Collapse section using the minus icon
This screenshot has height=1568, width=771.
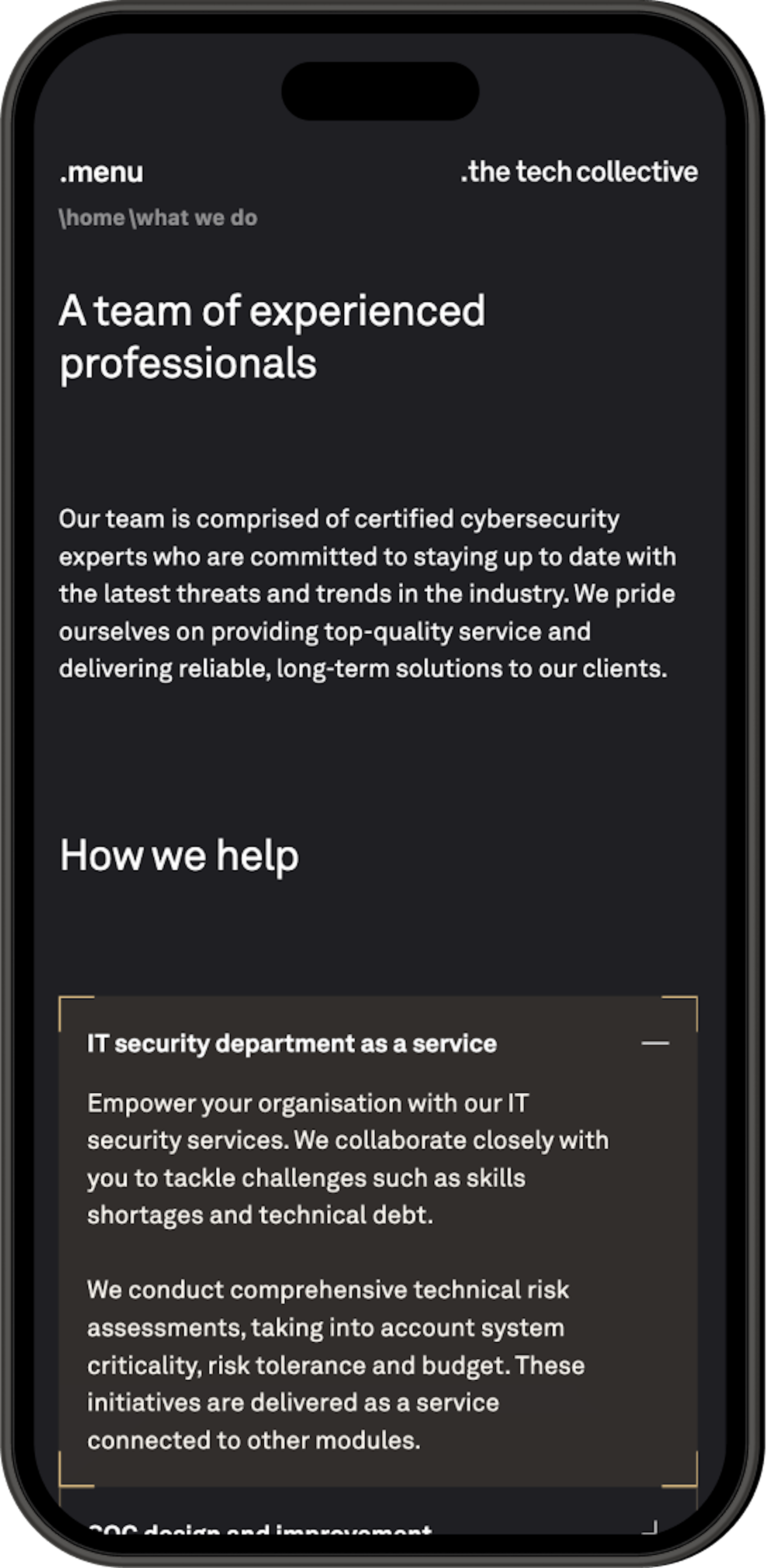point(655,1043)
